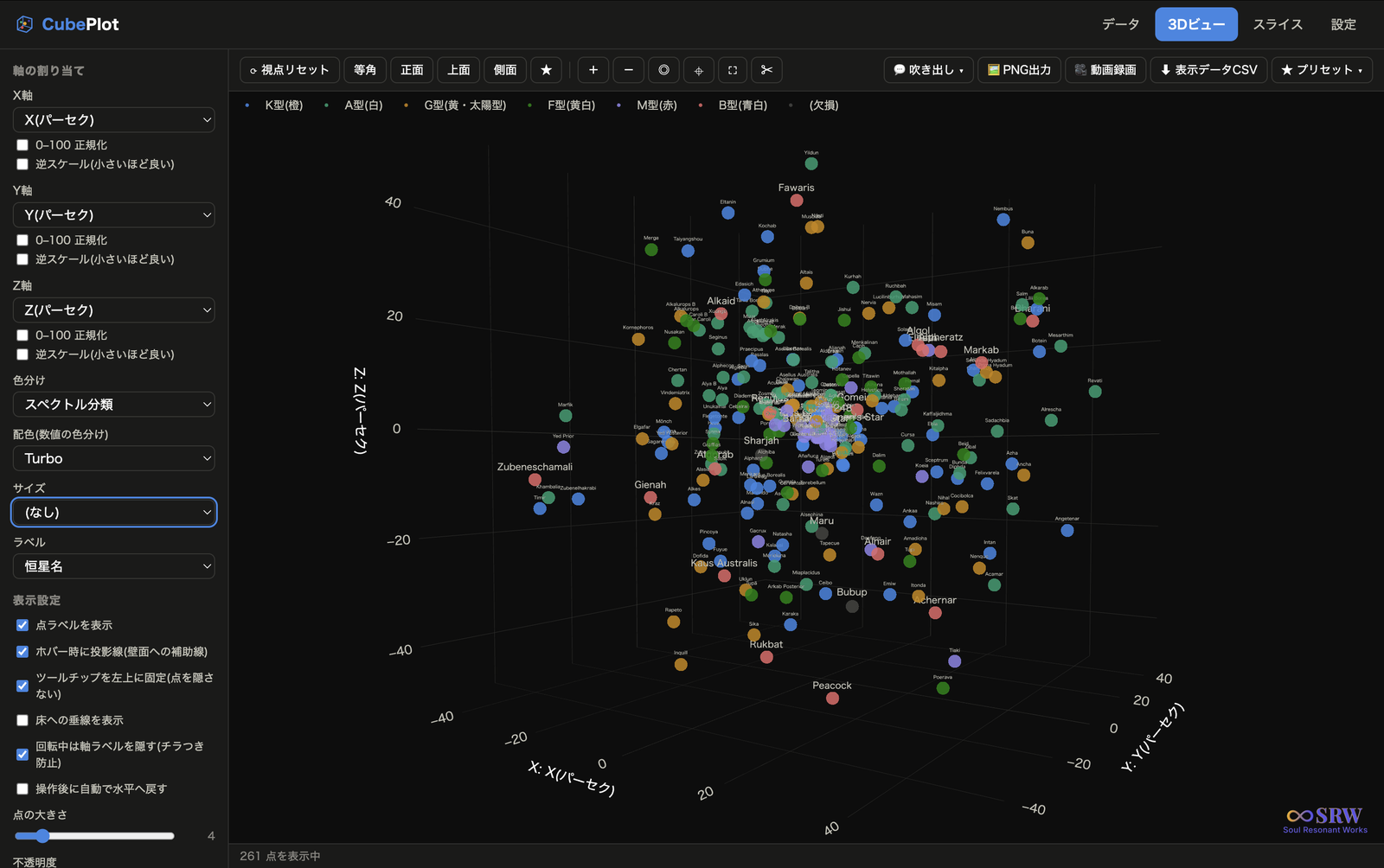1384x868 pixels.
Task: Zoom in with the plus icon
Action: click(593, 70)
